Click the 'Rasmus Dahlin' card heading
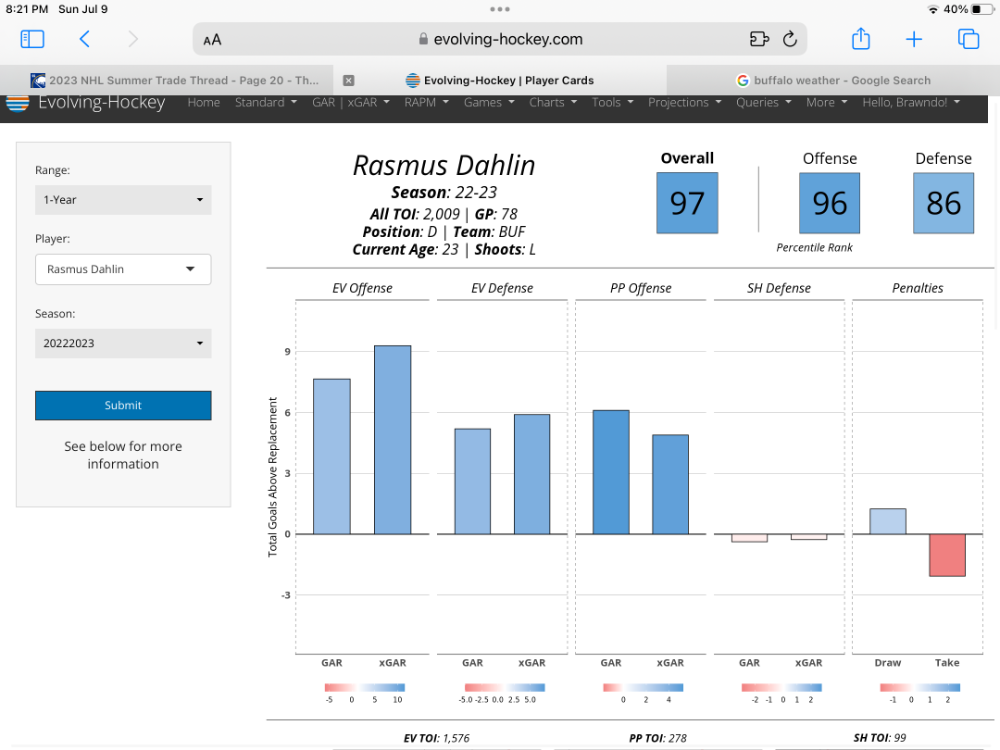Screen dimensions: 1000x750 coord(444,166)
